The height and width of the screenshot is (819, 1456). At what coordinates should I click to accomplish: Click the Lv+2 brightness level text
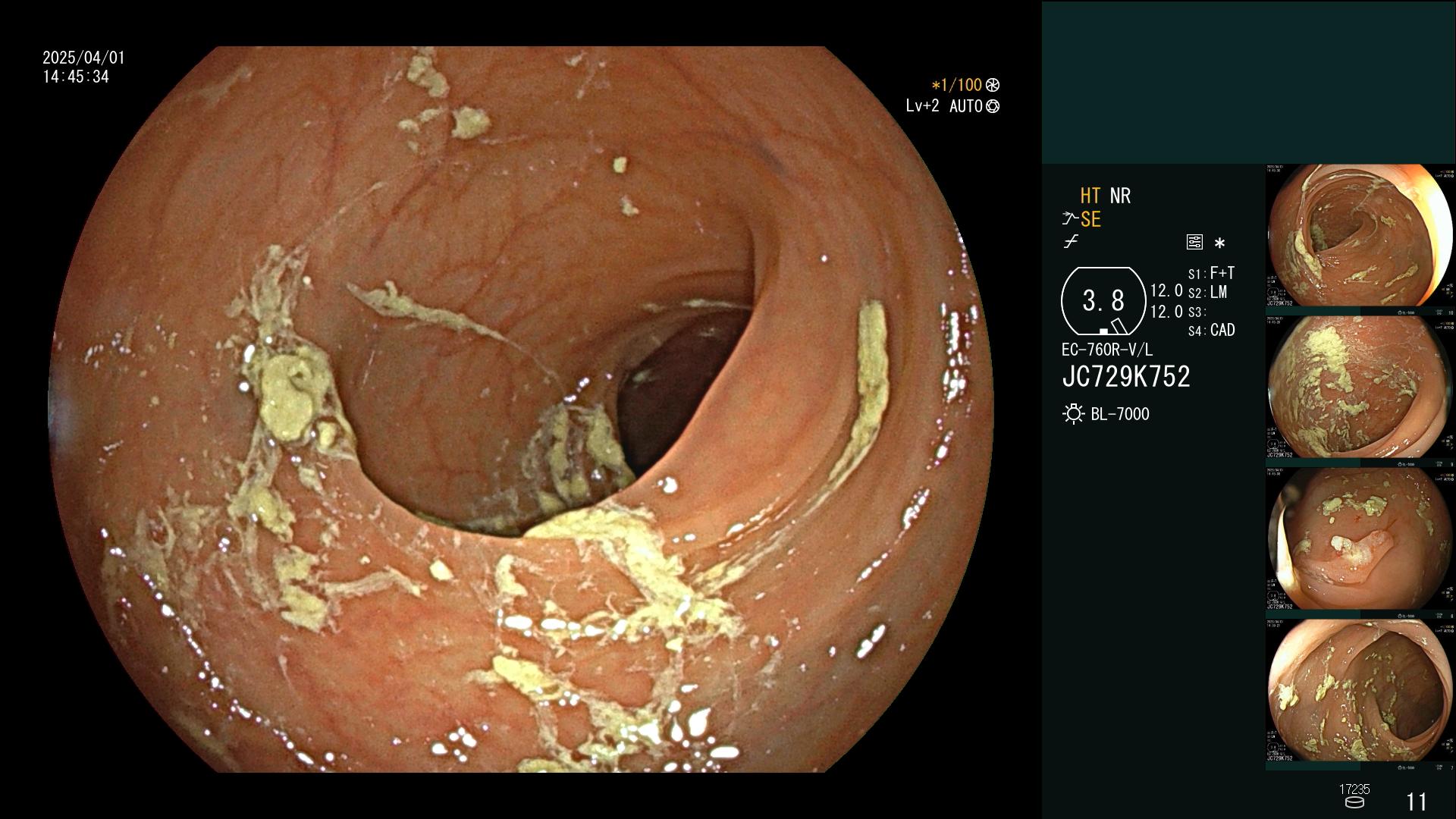pyautogui.click(x=922, y=106)
